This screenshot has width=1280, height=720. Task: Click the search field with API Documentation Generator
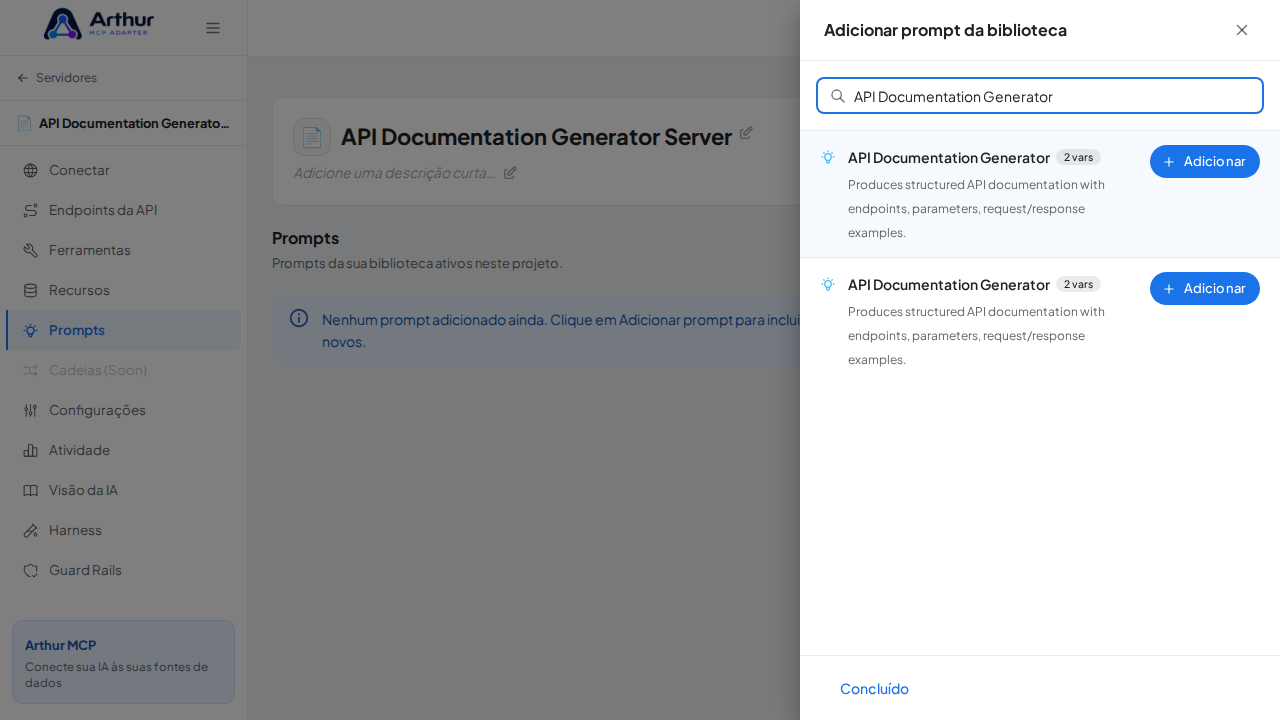(x=1040, y=96)
